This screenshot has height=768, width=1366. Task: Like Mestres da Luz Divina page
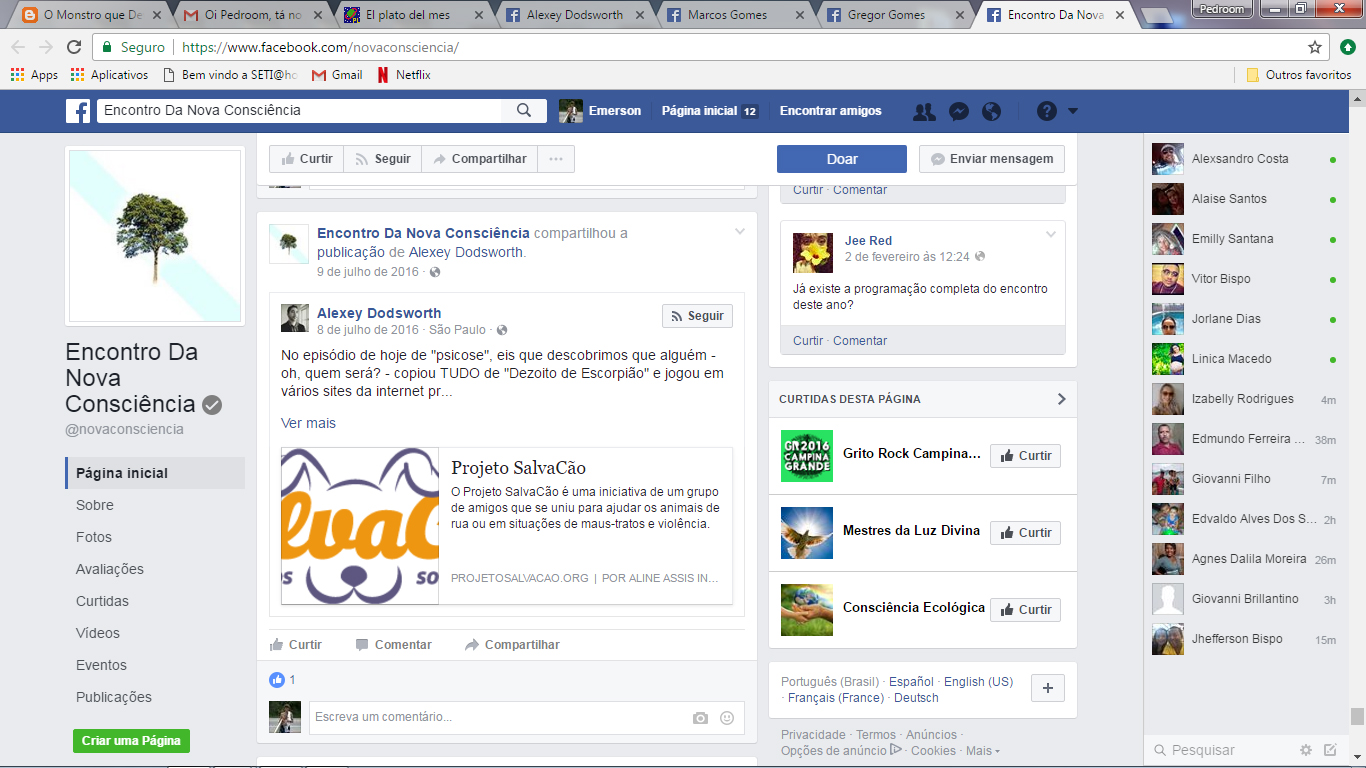coord(1025,533)
